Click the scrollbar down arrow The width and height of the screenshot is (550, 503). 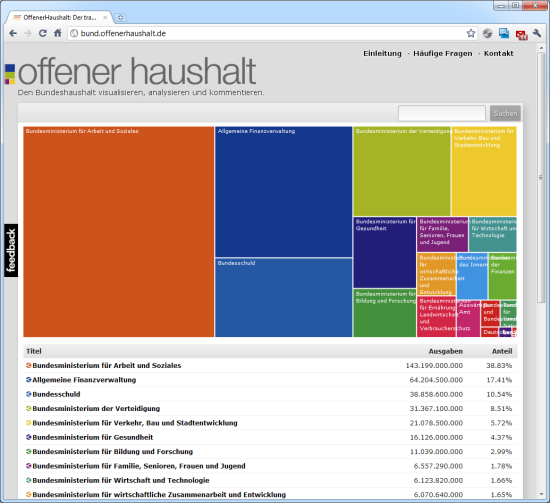click(541, 495)
